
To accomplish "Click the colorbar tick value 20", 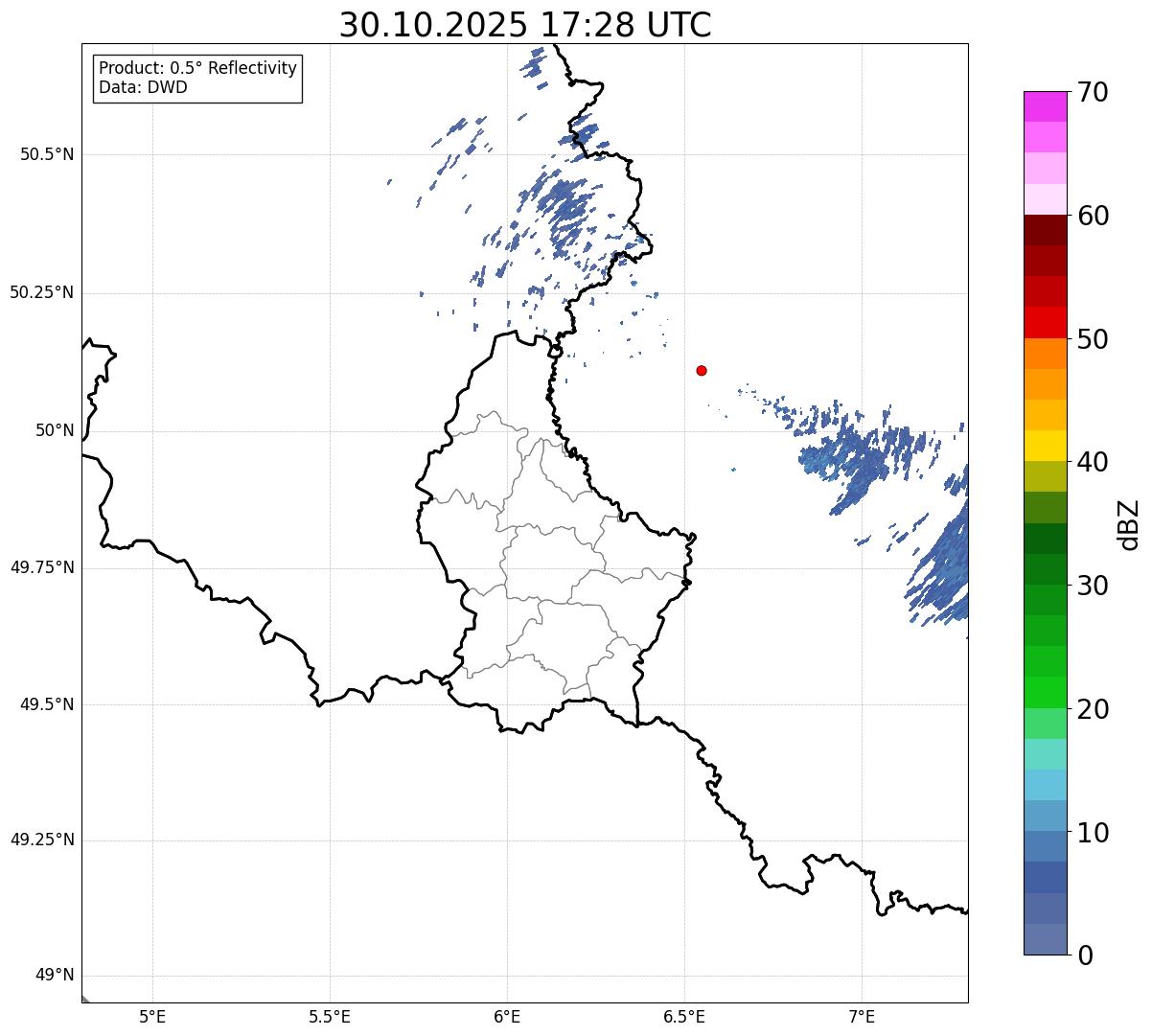I will tap(1093, 709).
